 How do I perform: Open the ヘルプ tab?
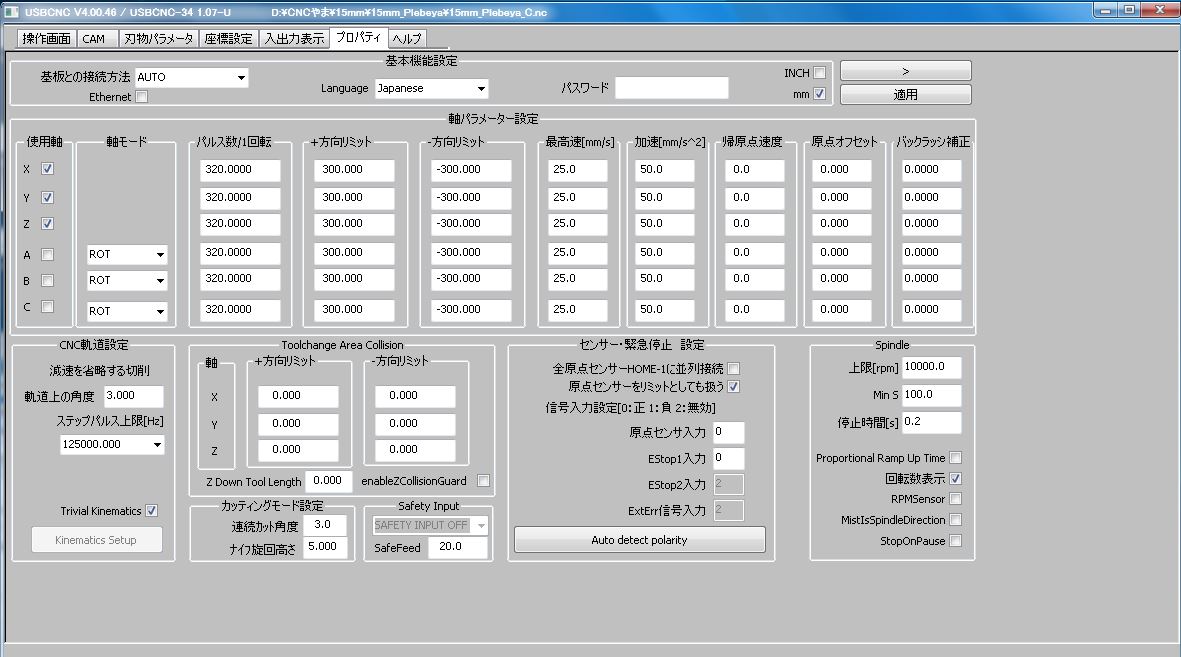pos(407,39)
